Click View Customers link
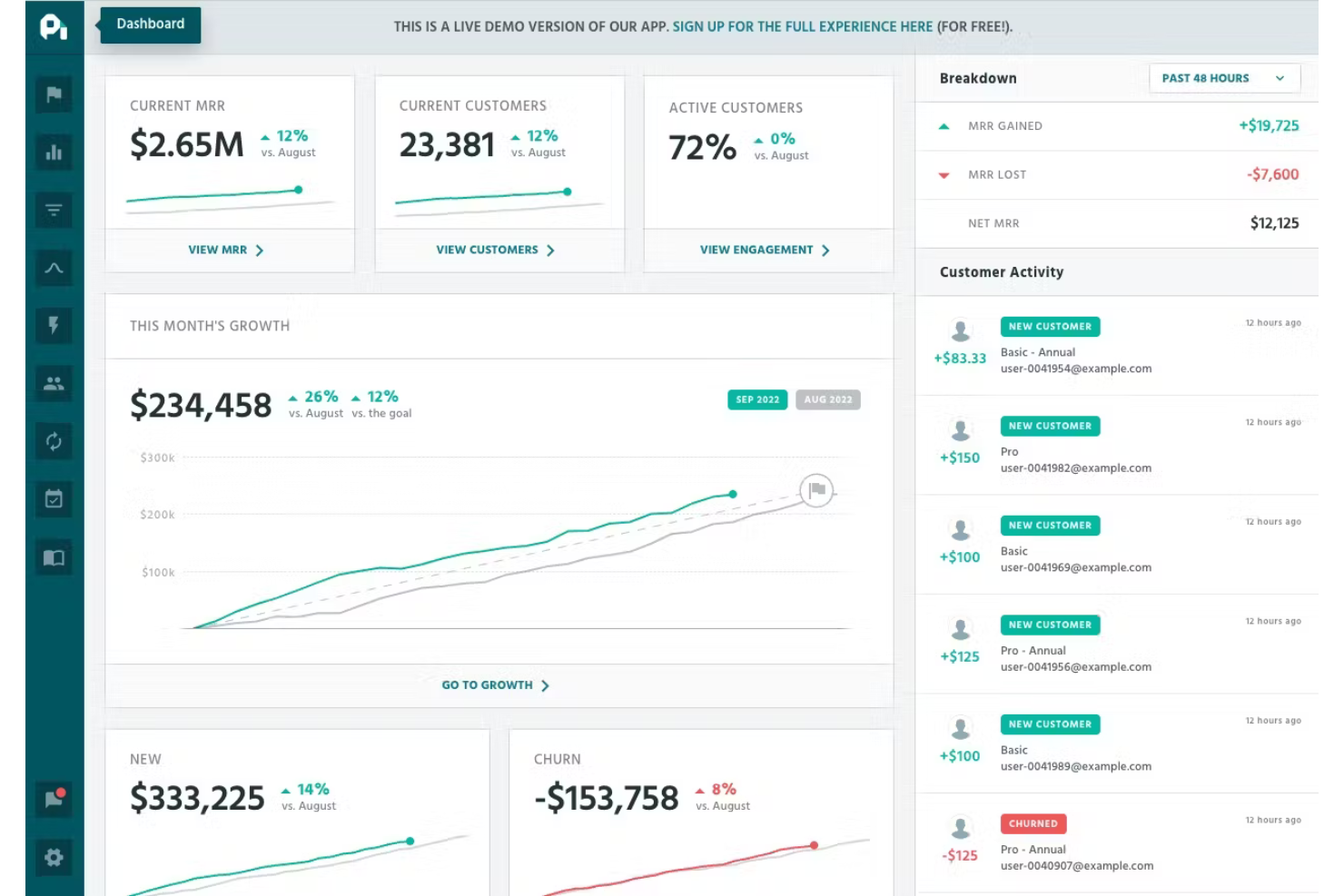The image size is (1344, 896). [496, 250]
